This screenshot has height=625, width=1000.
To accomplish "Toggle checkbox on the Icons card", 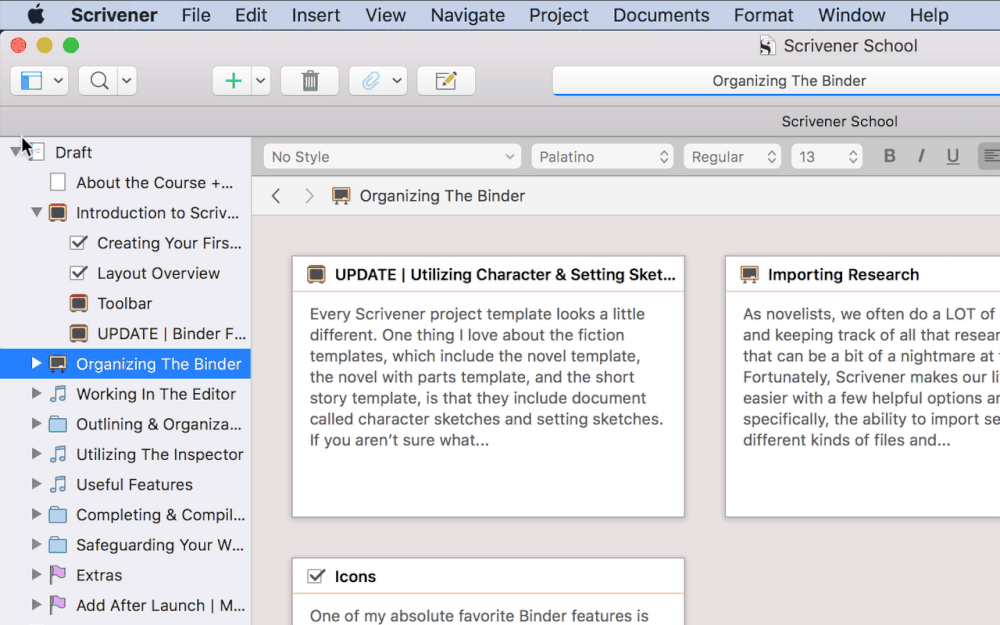I will click(x=316, y=576).
